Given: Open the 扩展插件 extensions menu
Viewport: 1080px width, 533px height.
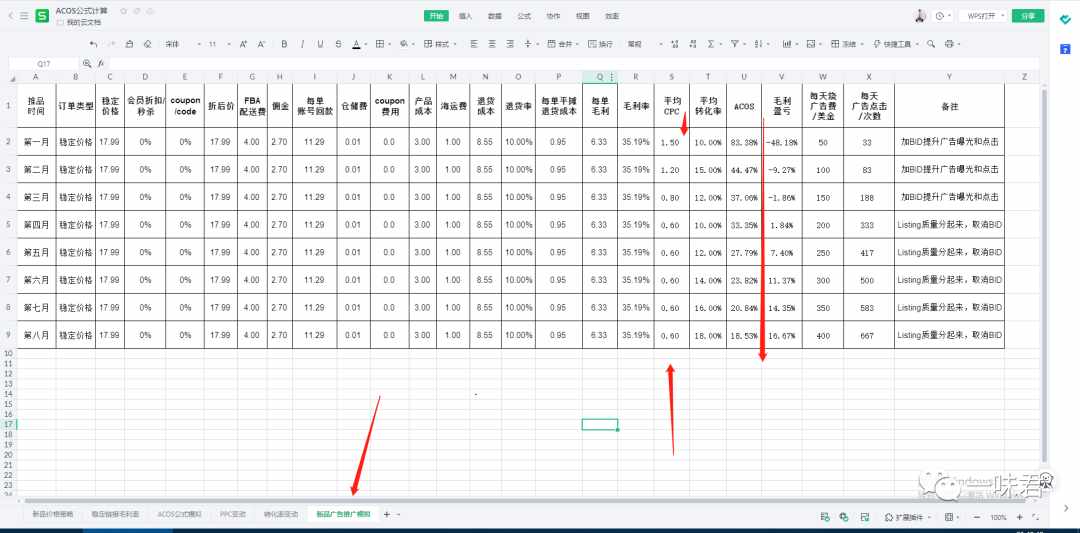Looking at the screenshot, I should tap(908, 516).
